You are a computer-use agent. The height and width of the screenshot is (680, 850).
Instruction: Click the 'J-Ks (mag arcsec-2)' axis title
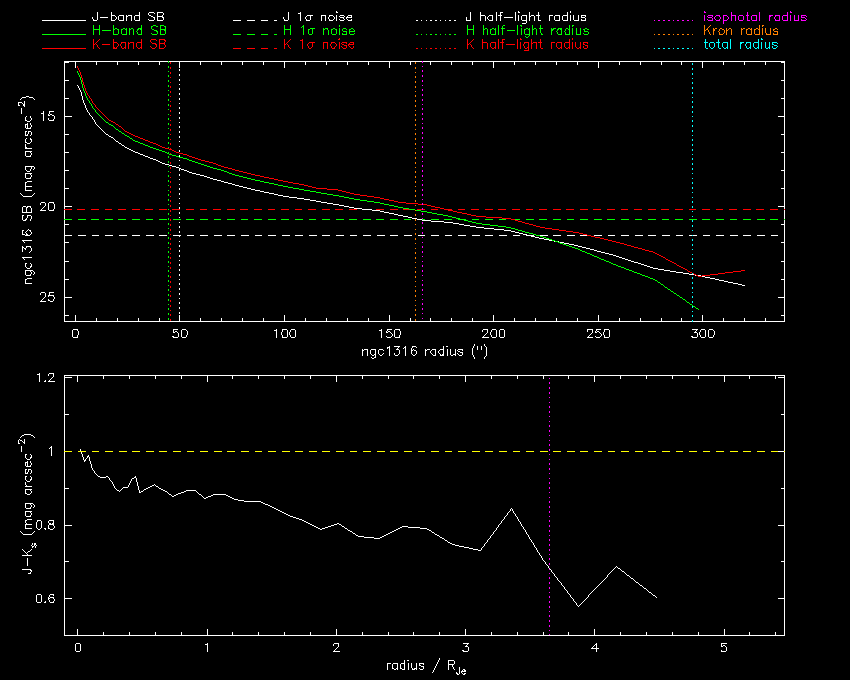[28, 504]
